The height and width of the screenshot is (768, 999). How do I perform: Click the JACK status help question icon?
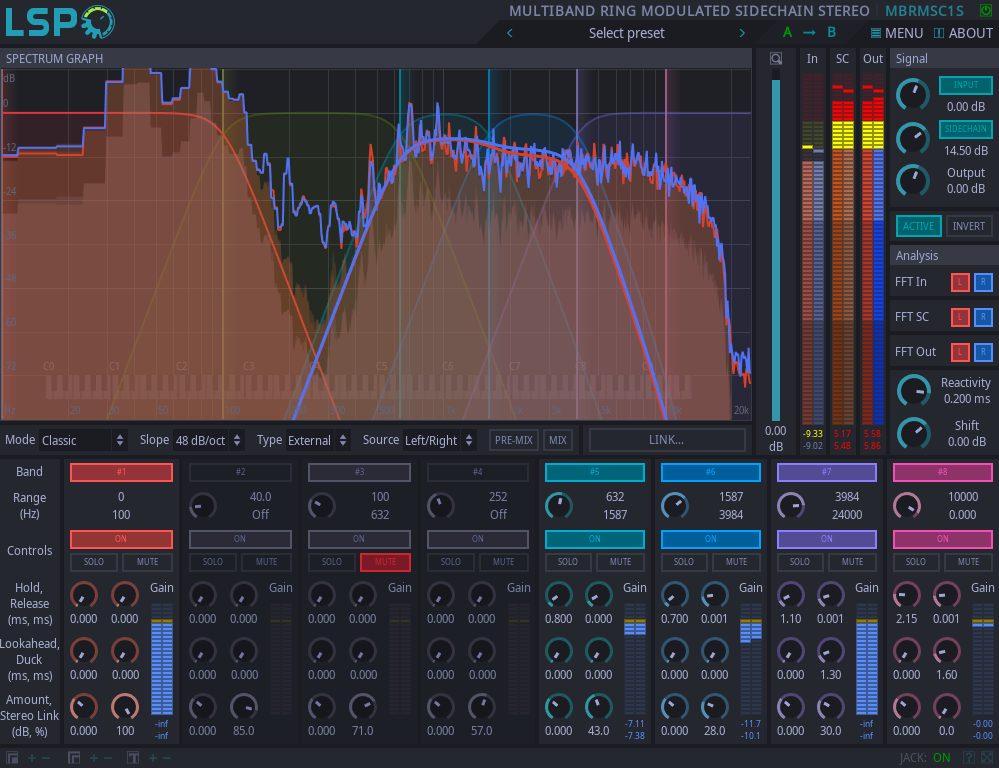[x=968, y=758]
